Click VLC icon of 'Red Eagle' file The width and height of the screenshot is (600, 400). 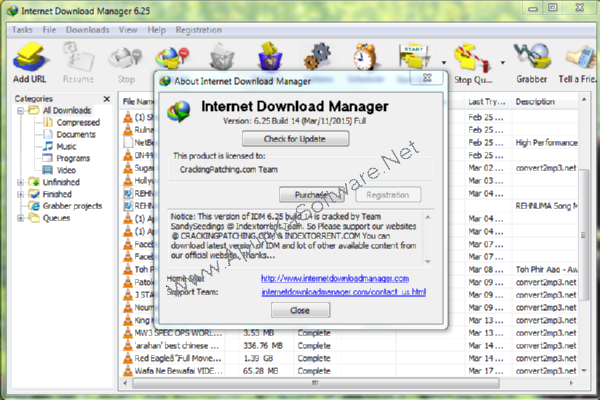[x=127, y=358]
